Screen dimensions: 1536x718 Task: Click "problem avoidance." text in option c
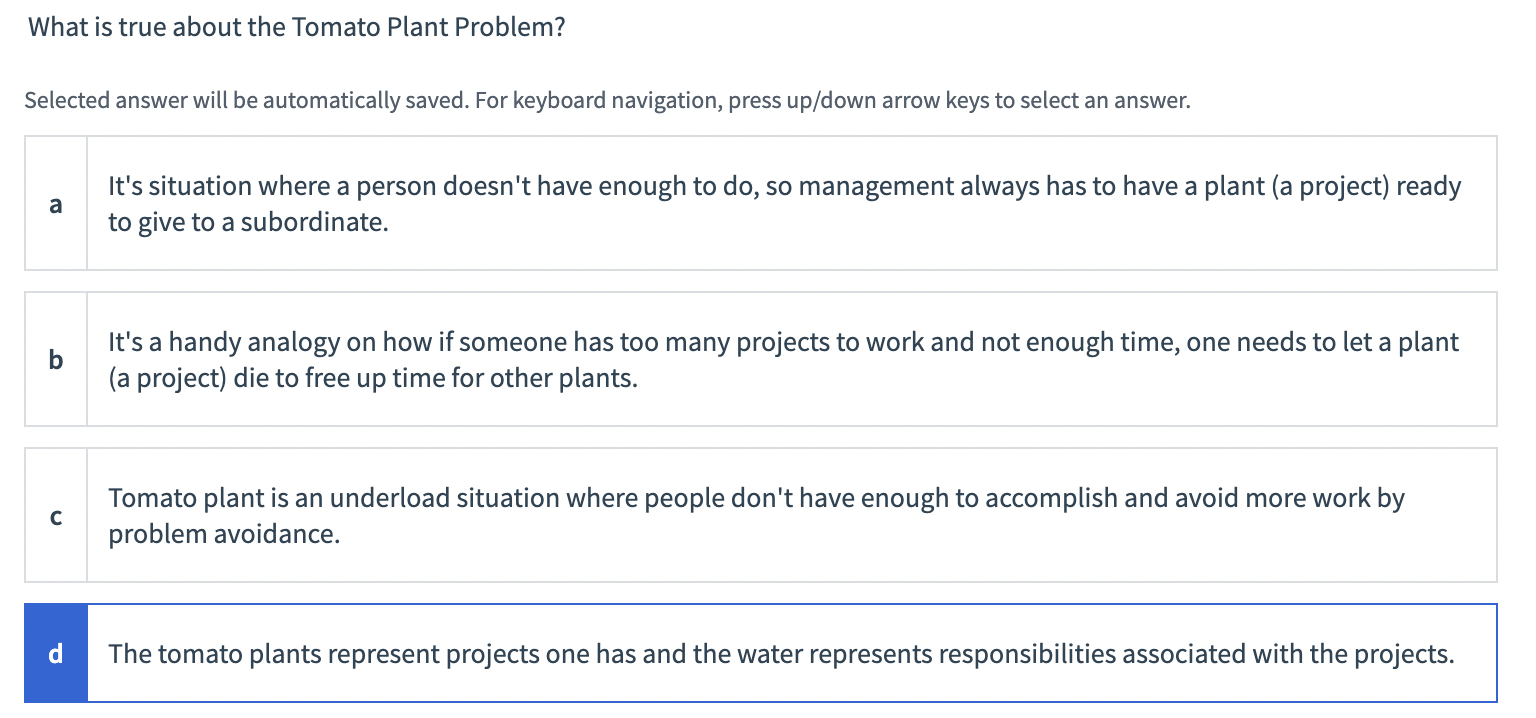(224, 534)
